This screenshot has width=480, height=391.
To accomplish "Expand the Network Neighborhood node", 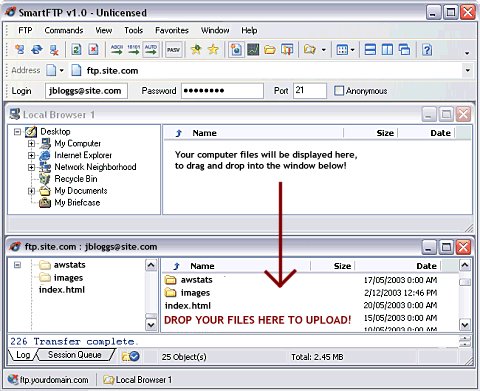I will point(31,167).
